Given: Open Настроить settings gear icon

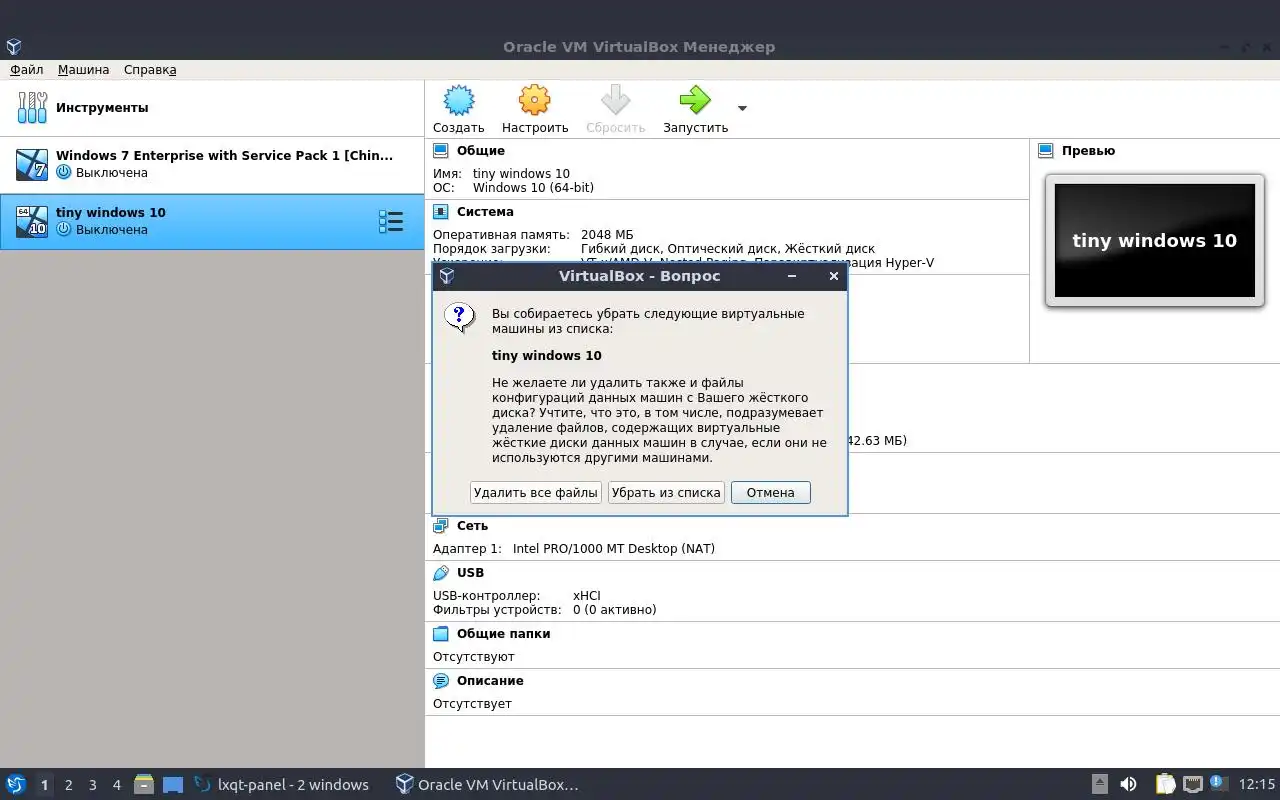Looking at the screenshot, I should (535, 100).
